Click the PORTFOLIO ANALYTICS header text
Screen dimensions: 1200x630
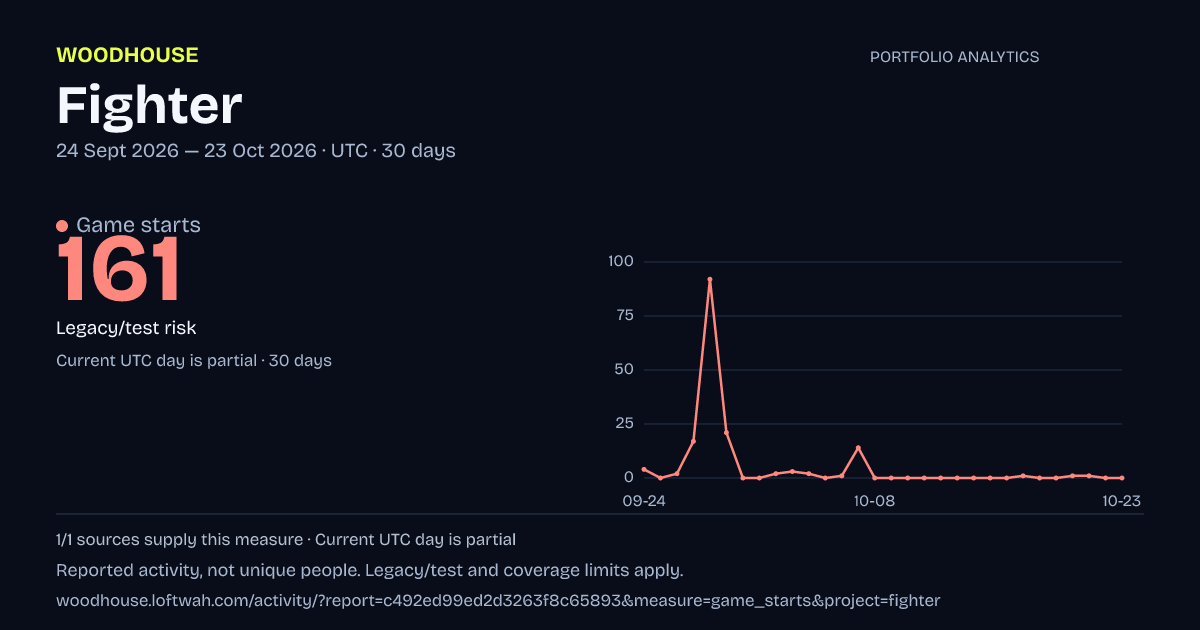click(954, 57)
